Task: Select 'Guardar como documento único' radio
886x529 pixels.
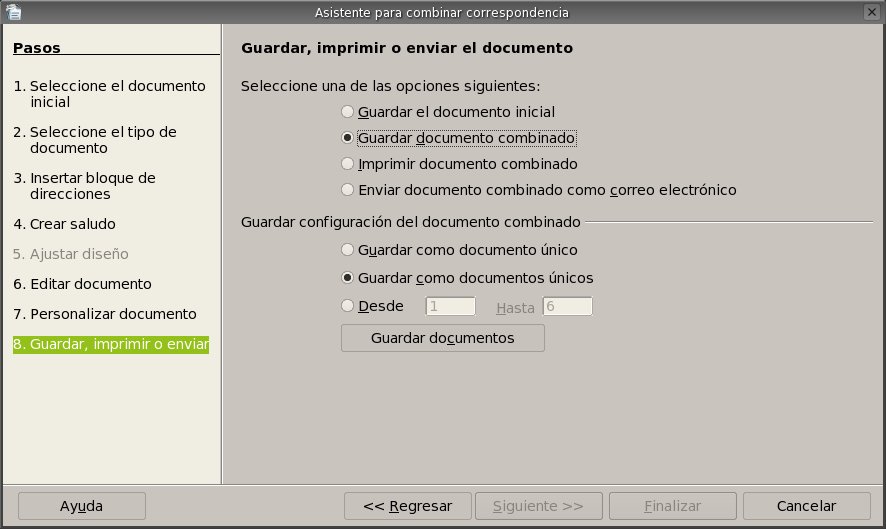Action: 347,250
